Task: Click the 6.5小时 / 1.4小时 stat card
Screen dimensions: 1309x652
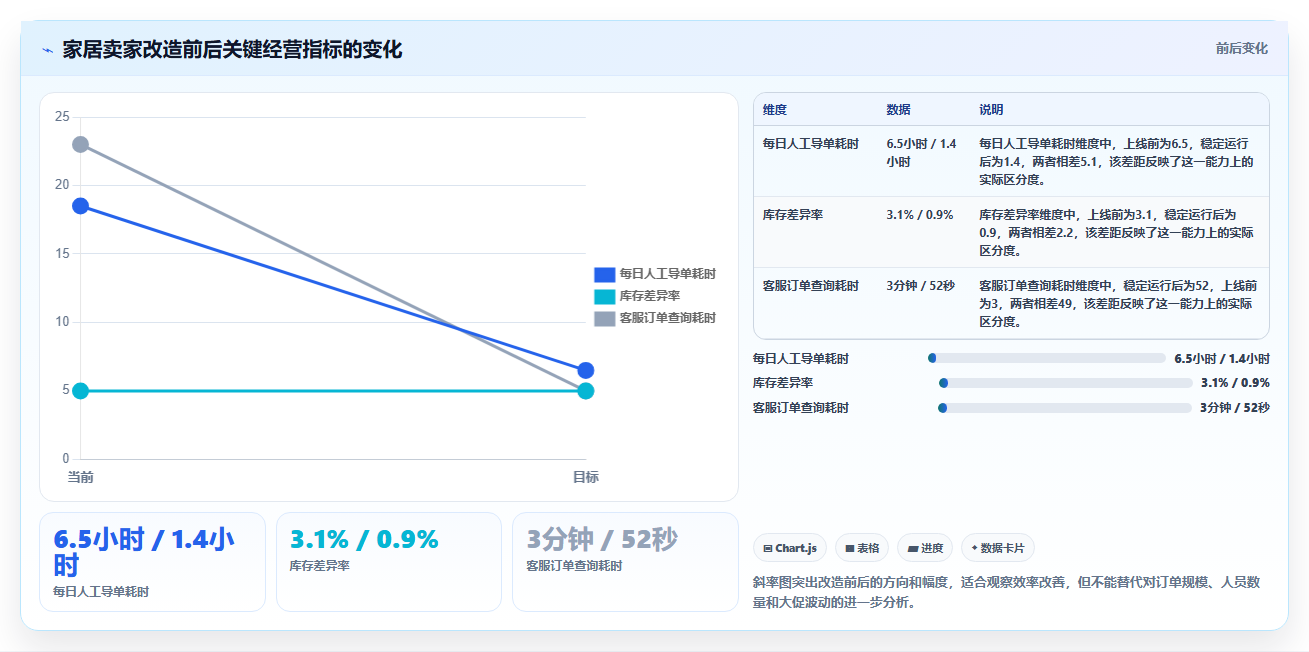Action: 152,562
